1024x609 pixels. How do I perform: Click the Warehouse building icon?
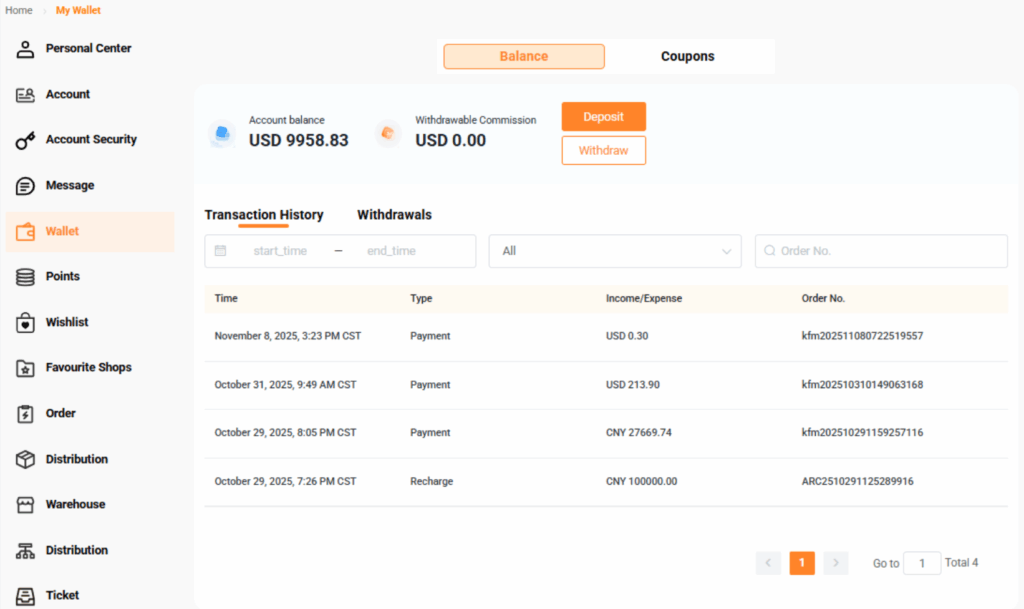[26, 505]
